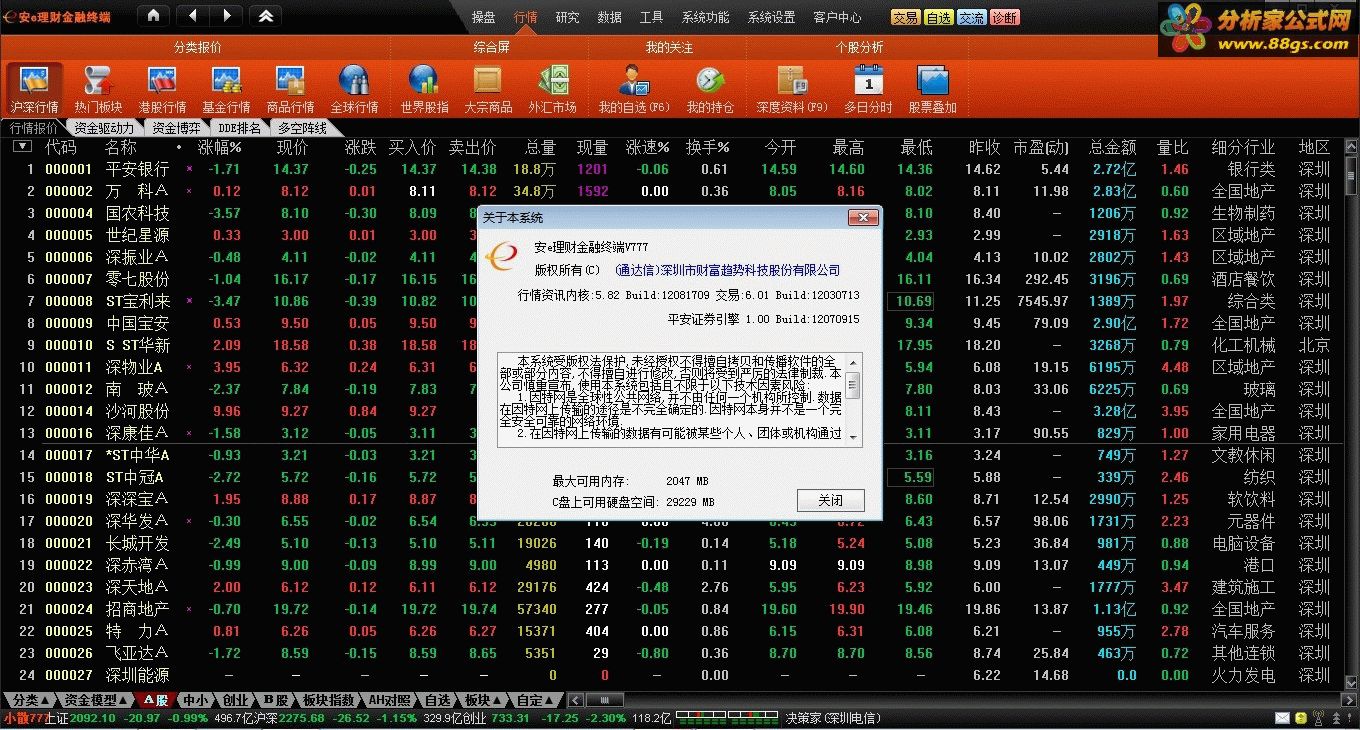Click 决策家(深圳电信) server label
The height and width of the screenshot is (730, 1360).
[x=834, y=718]
